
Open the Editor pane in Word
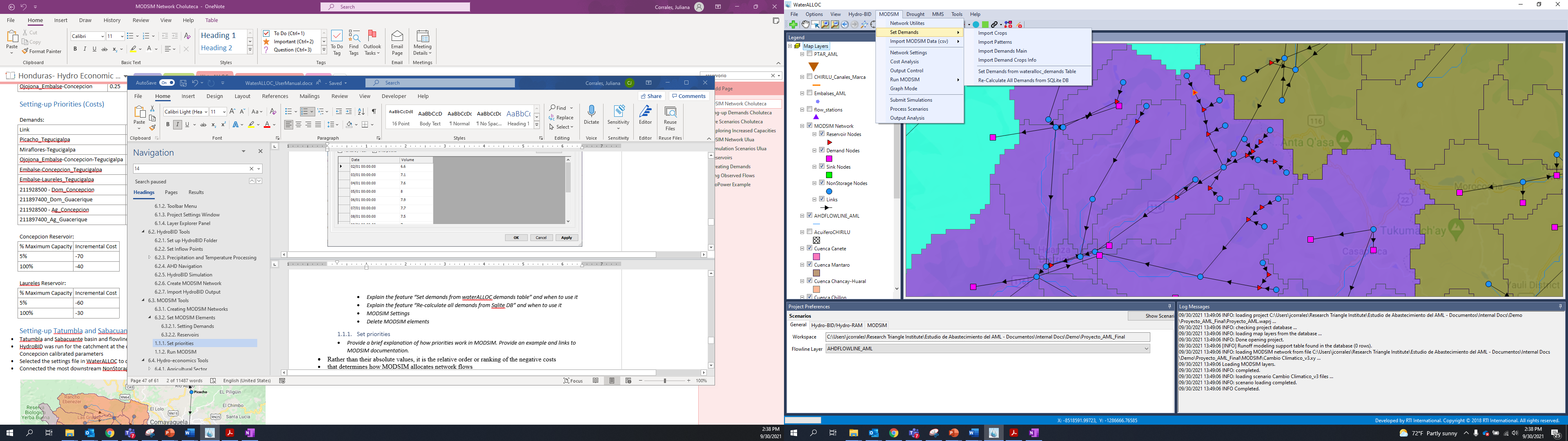click(x=645, y=116)
